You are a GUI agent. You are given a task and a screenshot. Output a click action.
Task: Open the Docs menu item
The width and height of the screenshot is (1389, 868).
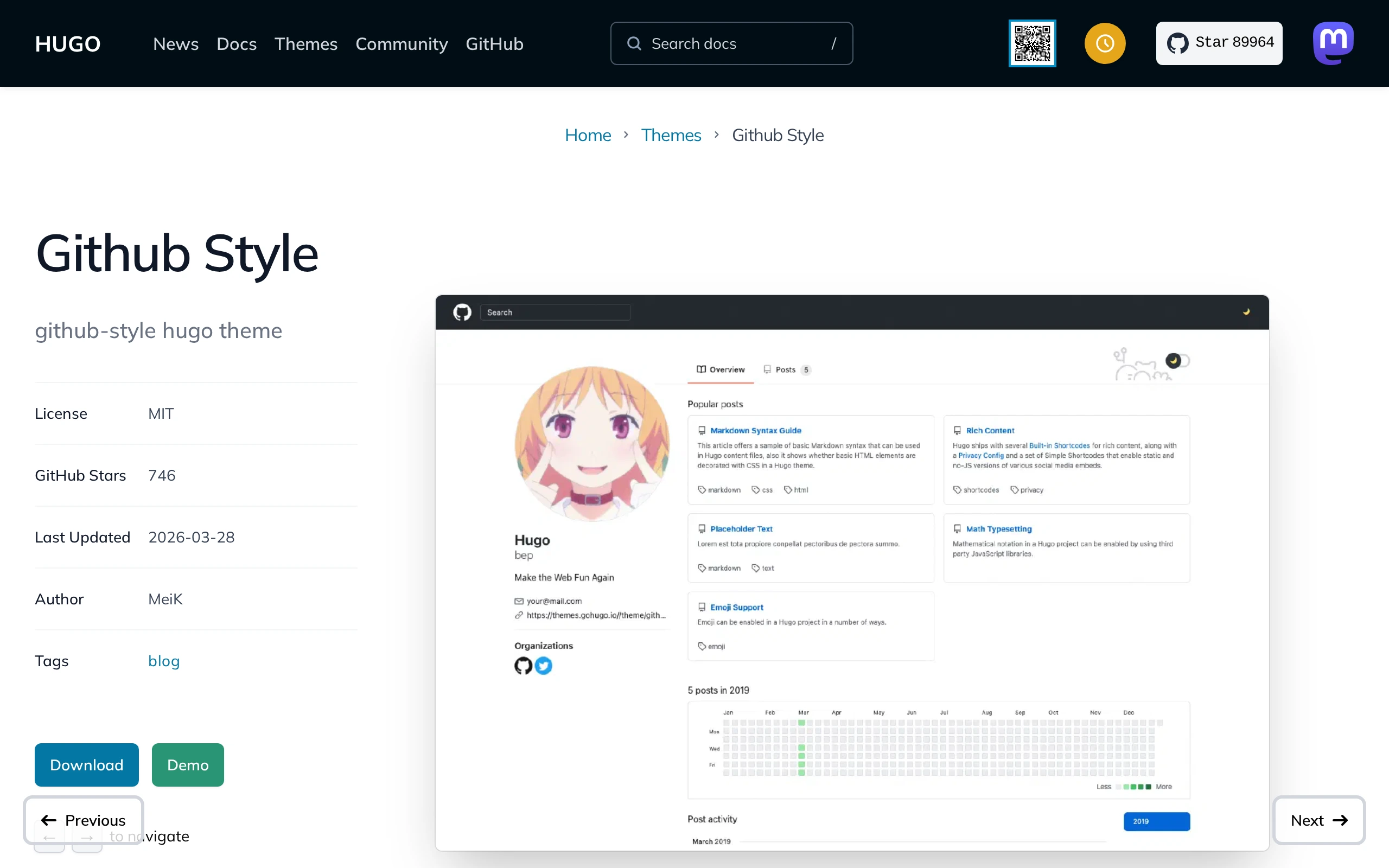(x=237, y=44)
